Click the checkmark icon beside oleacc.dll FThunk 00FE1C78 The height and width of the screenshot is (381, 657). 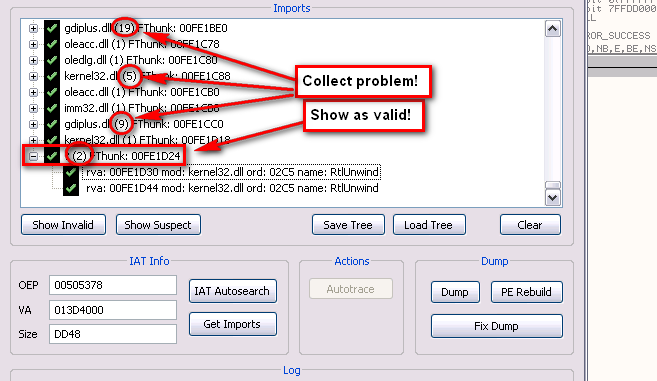click(52, 44)
